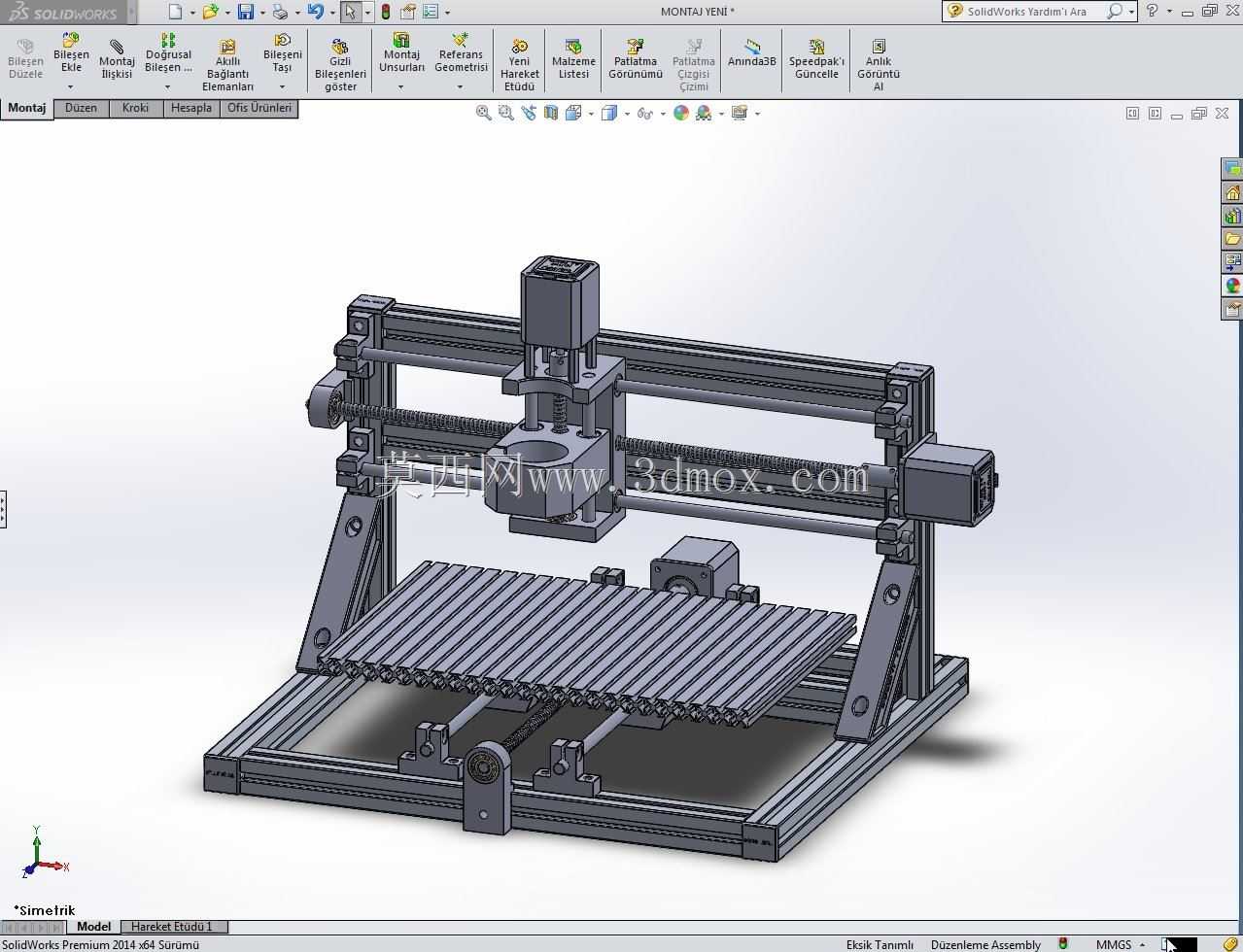The height and width of the screenshot is (952, 1243).
Task: Click Bileşen Ekle (insert component)
Action: [71, 53]
